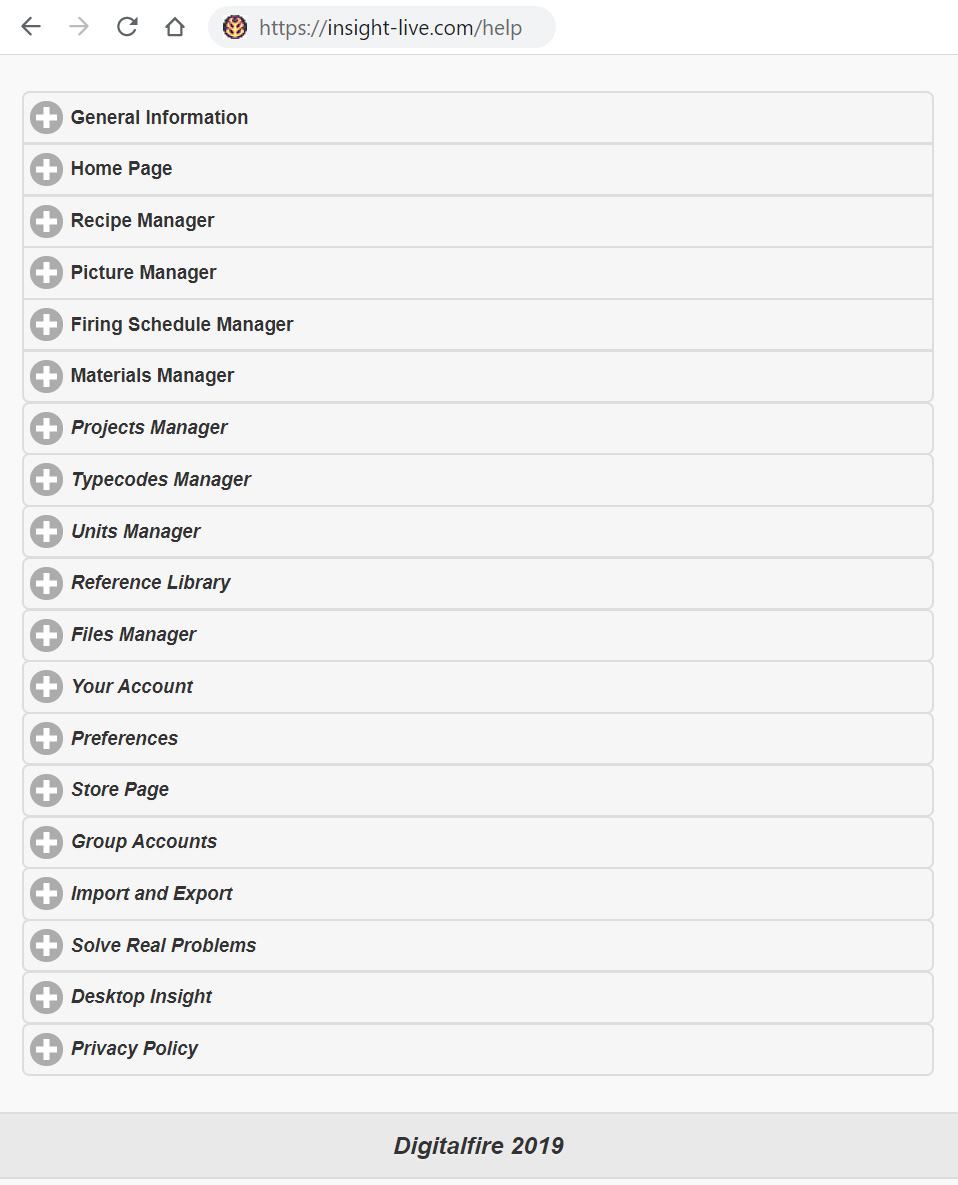Open the Typecodes Manager help topic

pos(477,480)
